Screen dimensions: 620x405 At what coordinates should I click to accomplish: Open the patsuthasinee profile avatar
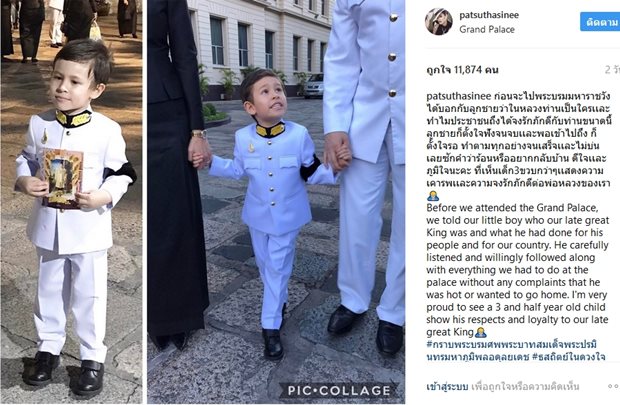click(439, 21)
